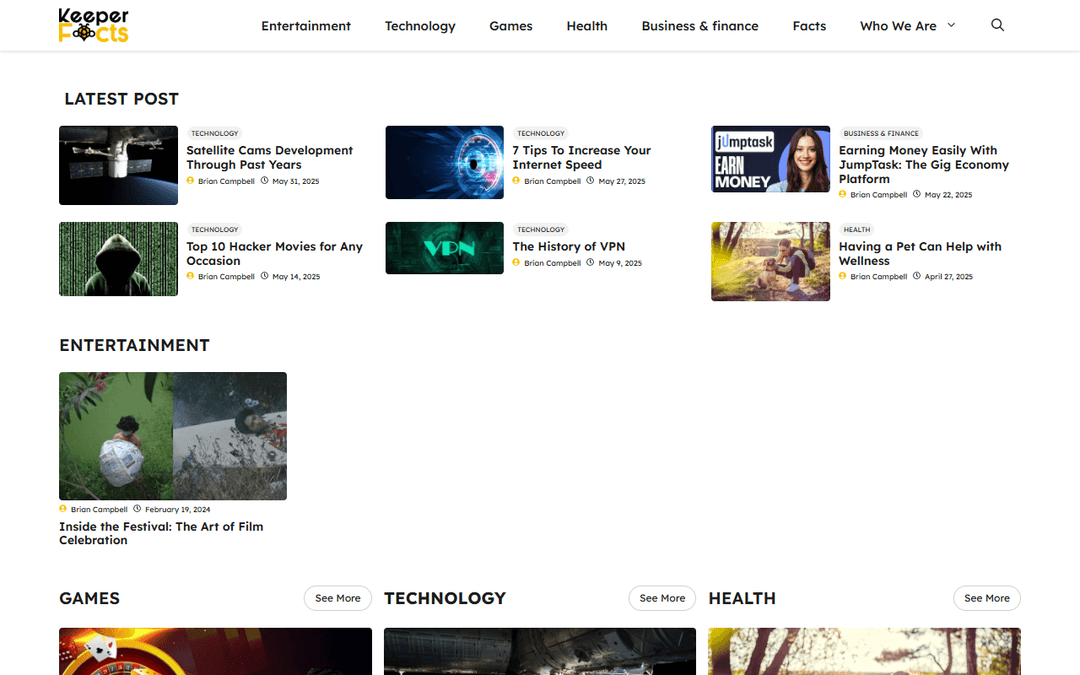Open the film festival article thumbnail
1080x675 pixels.
pos(173,436)
